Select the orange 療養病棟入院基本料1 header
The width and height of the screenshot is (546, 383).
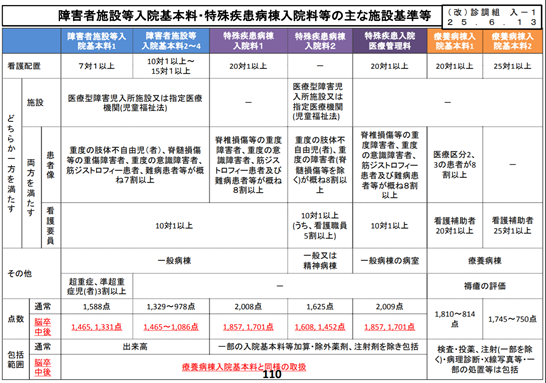(455, 41)
